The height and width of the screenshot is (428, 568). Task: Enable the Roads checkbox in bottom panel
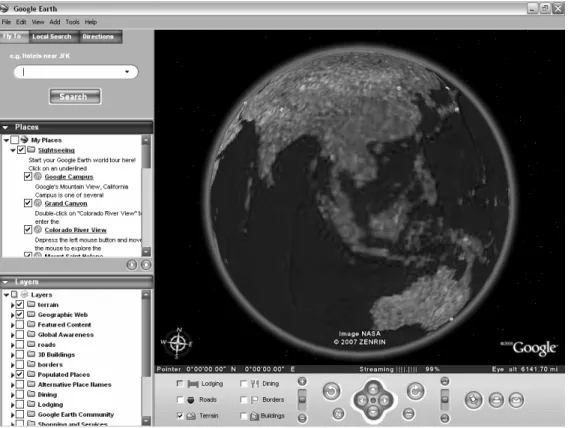pyautogui.click(x=180, y=399)
